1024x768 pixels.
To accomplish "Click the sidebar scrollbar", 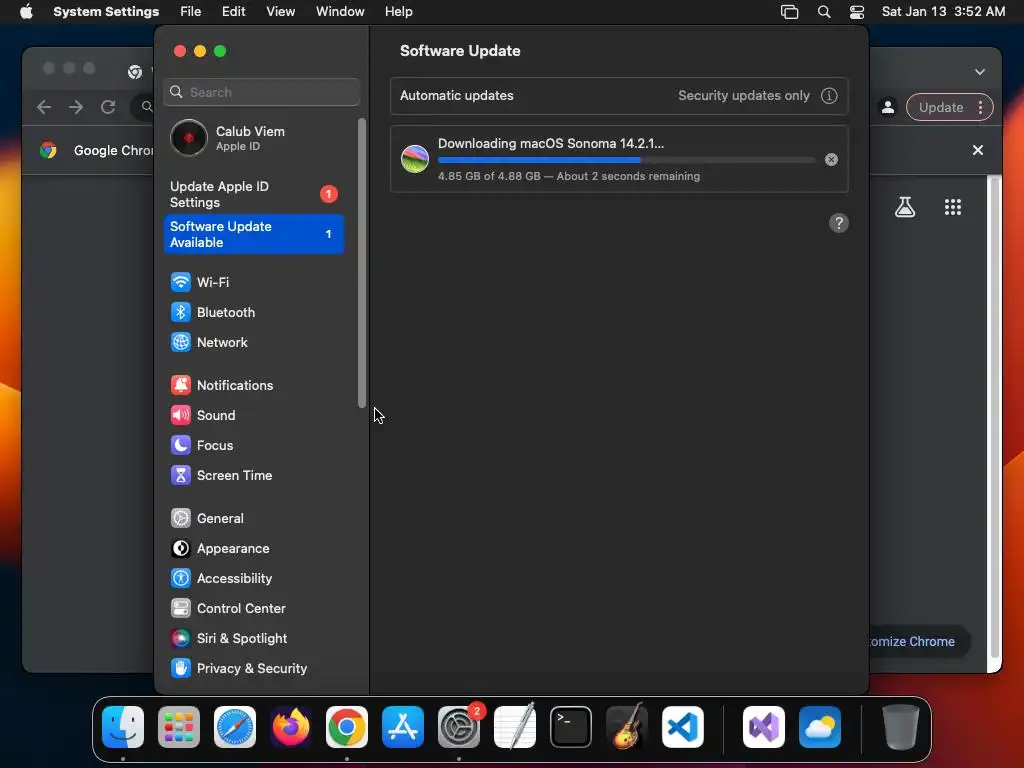I will click(x=362, y=263).
